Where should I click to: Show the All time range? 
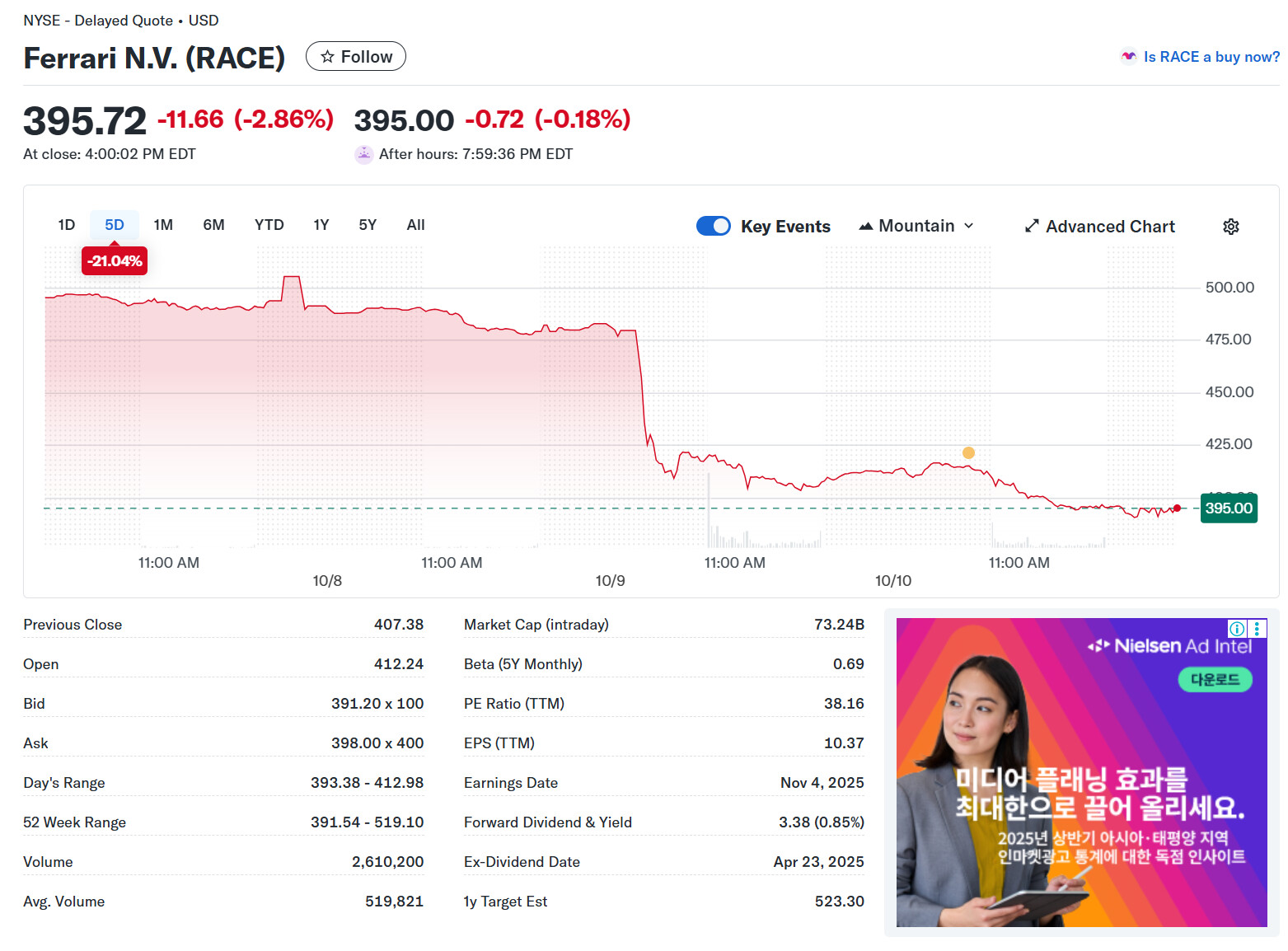point(415,225)
